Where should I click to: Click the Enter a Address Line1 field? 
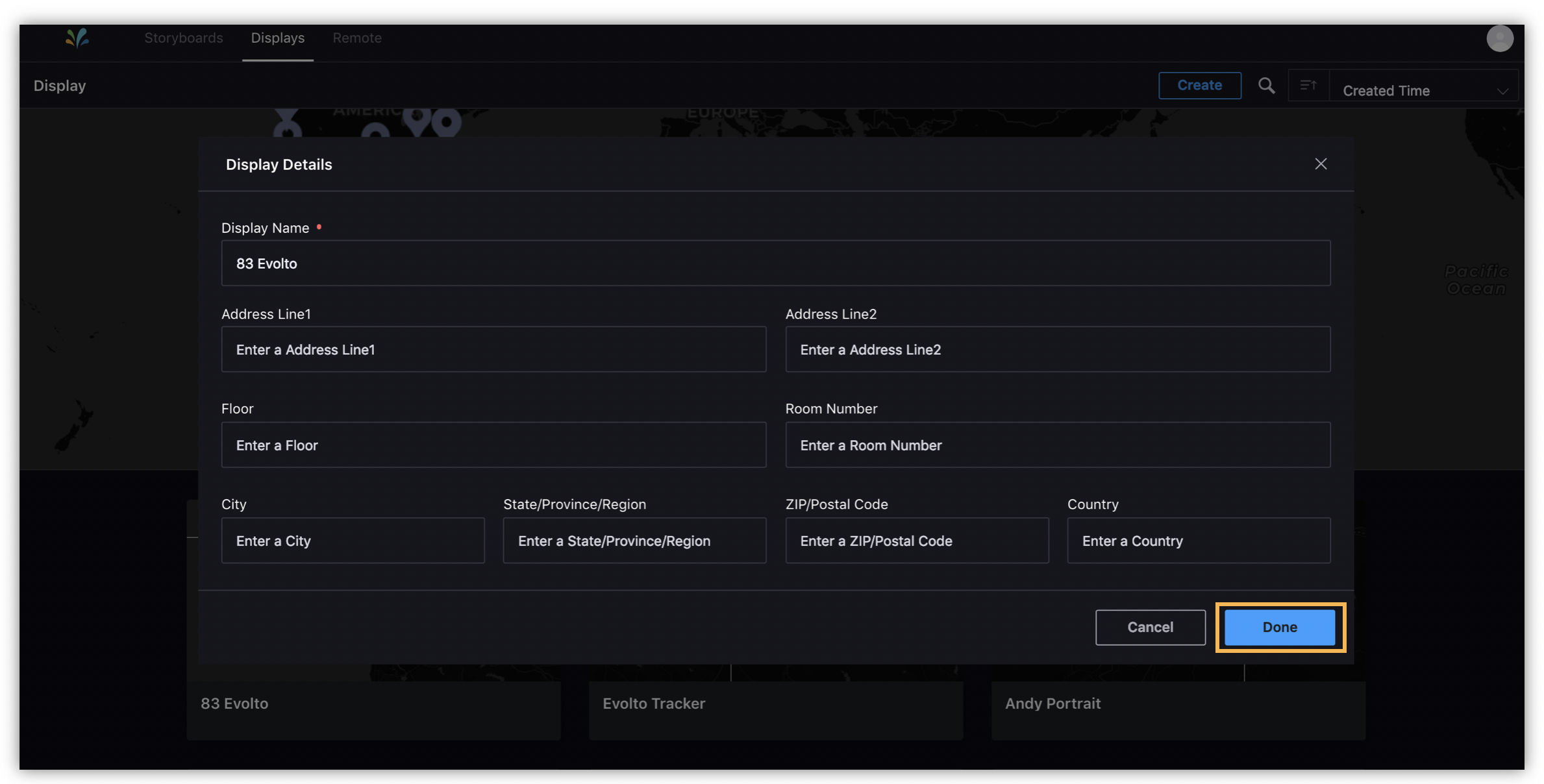click(x=493, y=349)
